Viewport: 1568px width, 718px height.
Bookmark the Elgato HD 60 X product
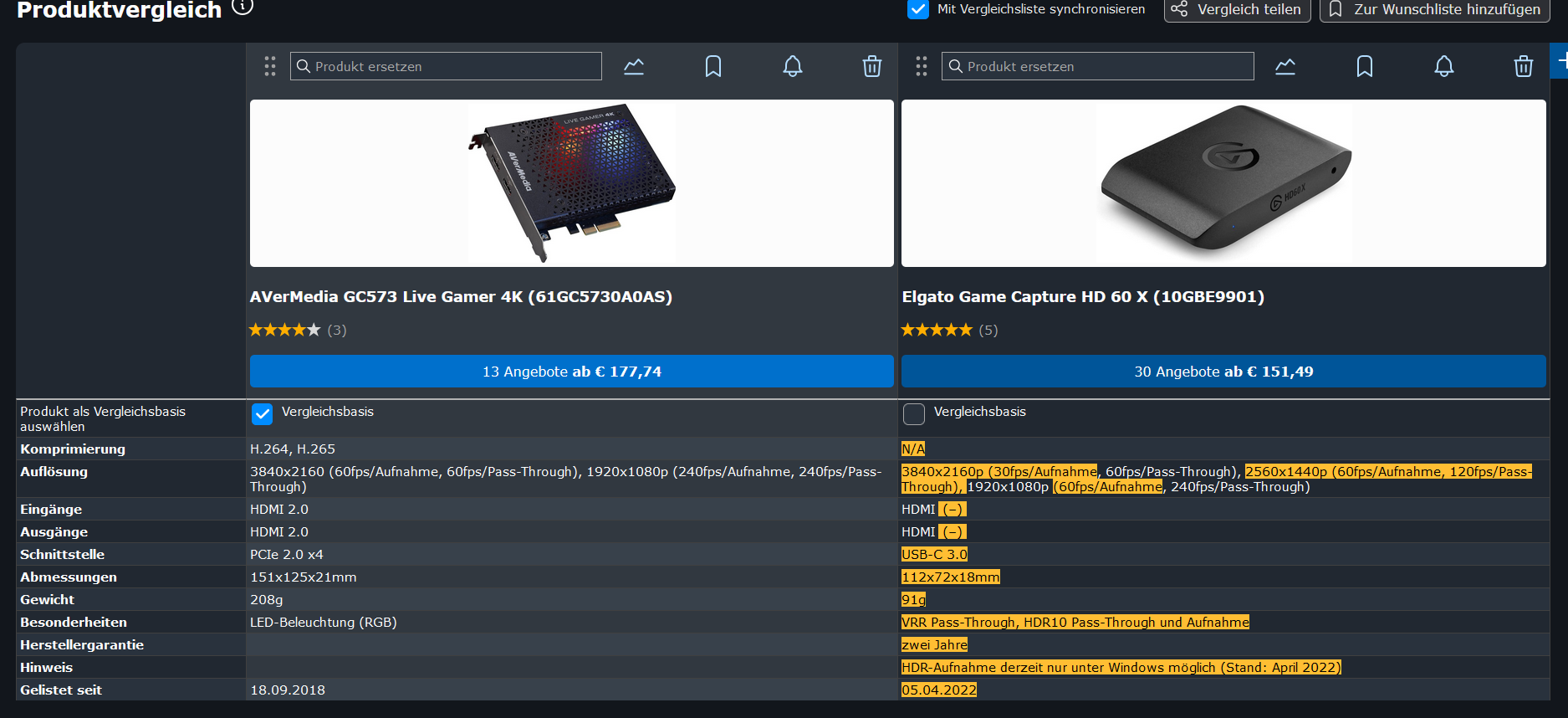pyautogui.click(x=1365, y=66)
